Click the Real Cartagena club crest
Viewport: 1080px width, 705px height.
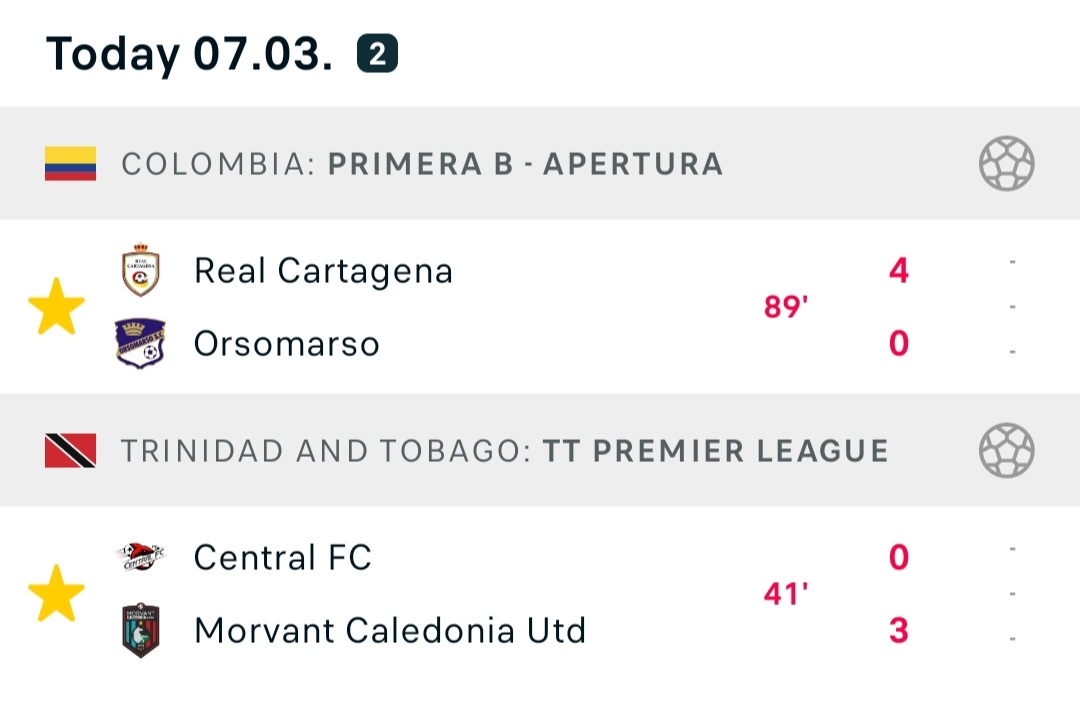pyautogui.click(x=140, y=270)
